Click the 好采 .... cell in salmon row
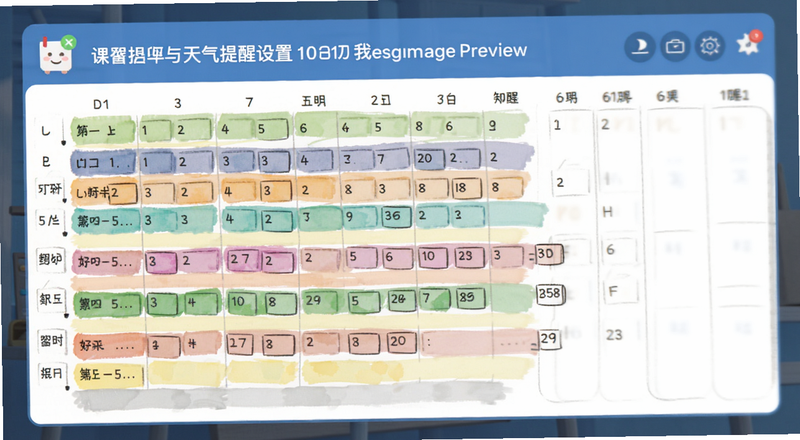This screenshot has height=440, width=800. 109,345
